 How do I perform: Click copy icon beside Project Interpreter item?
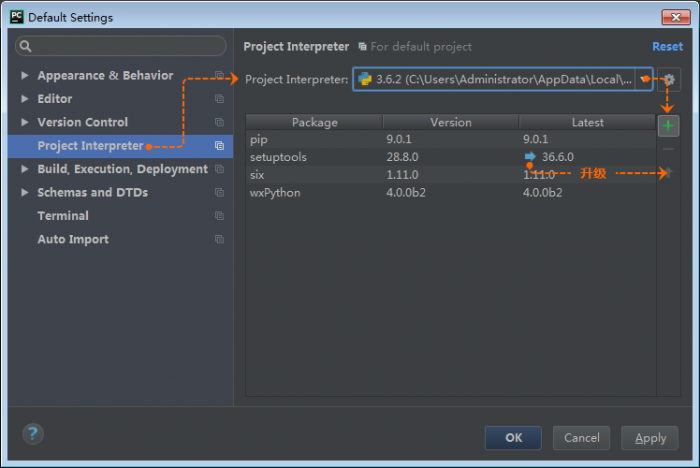click(x=219, y=146)
